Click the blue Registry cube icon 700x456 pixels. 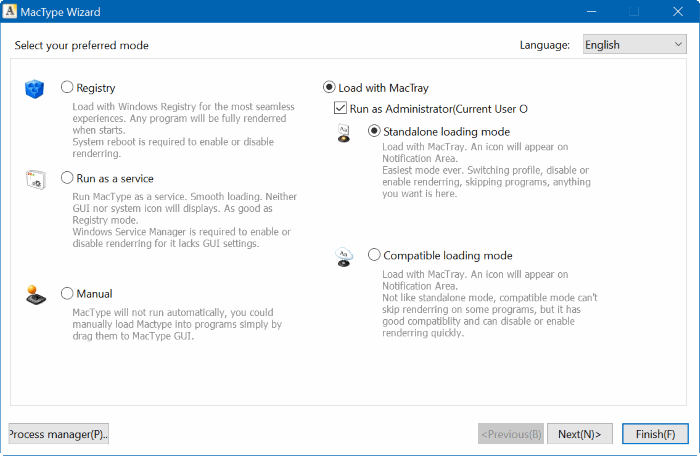pyautogui.click(x=35, y=89)
